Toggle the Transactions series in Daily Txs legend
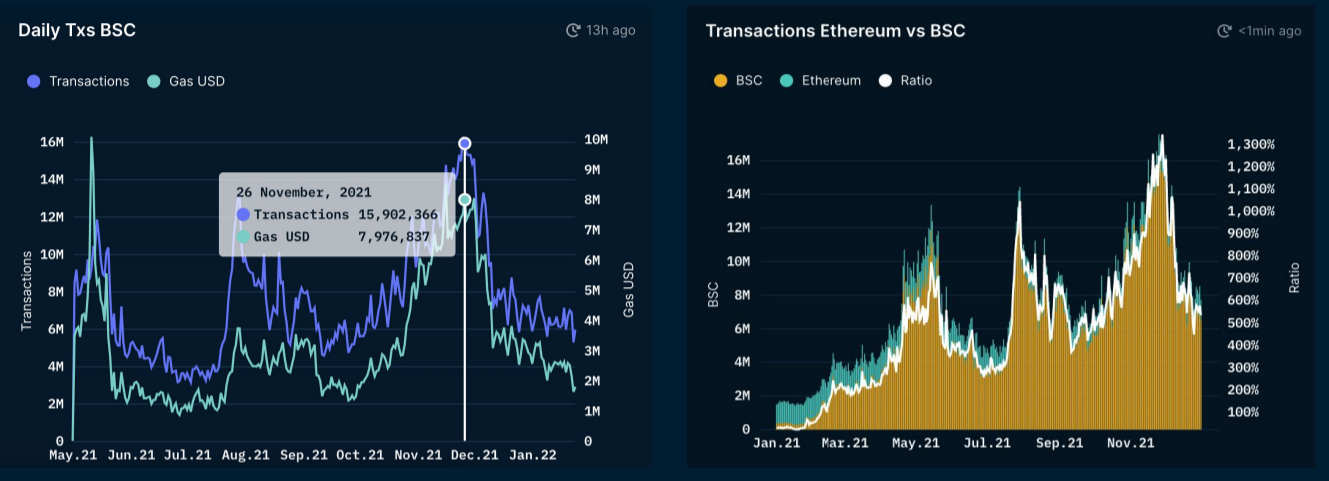 [x=78, y=81]
